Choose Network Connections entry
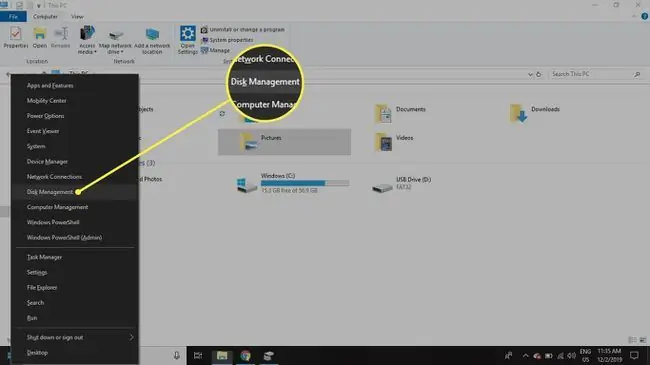Screen dimensions: 650x365 pyautogui.click(x=54, y=177)
